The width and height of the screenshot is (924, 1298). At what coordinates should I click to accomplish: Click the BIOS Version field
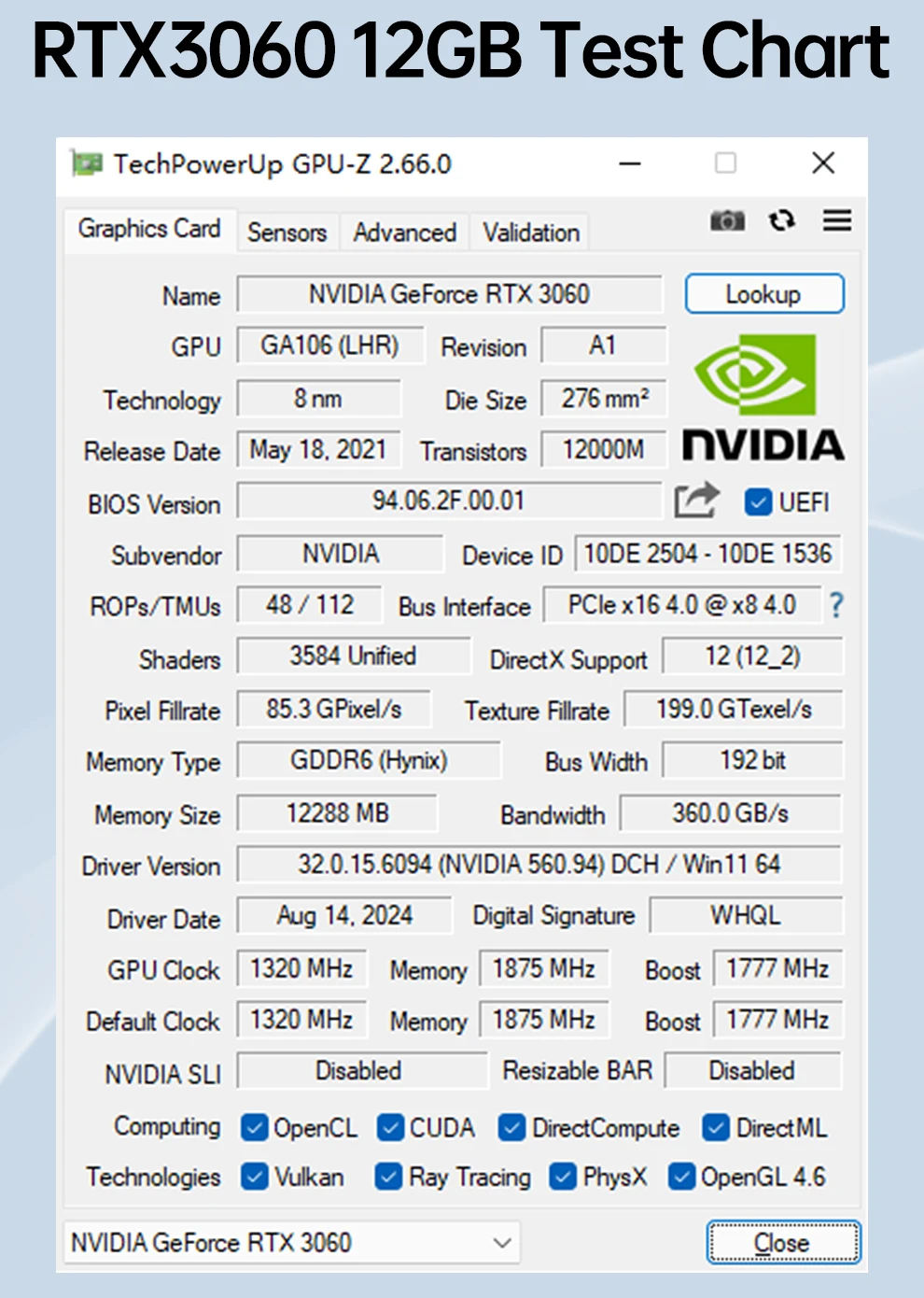tap(448, 501)
